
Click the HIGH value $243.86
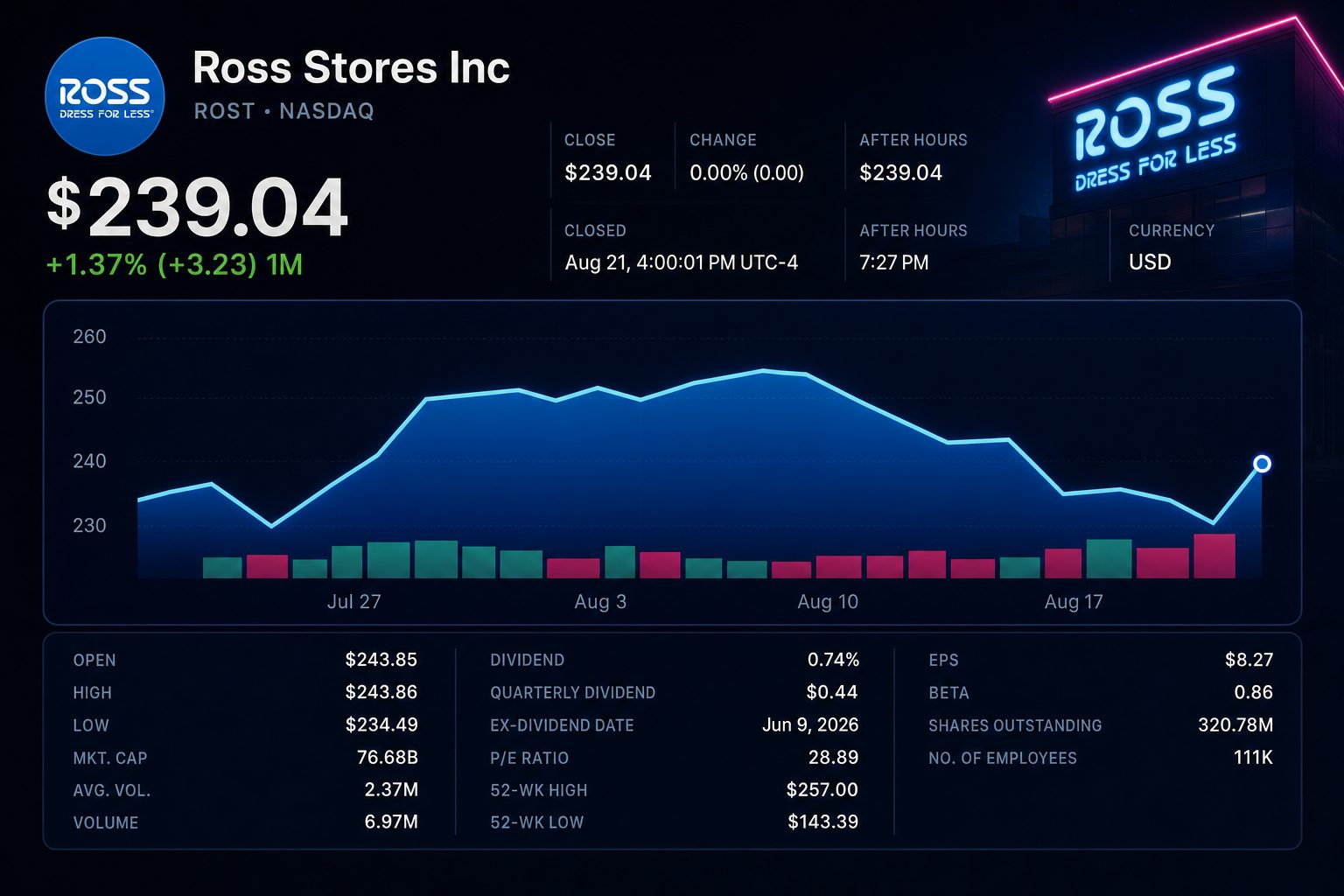tap(381, 692)
